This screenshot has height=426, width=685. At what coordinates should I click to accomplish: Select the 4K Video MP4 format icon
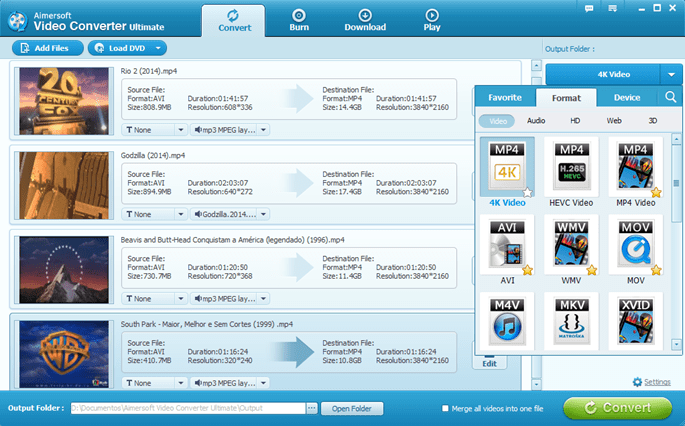pos(507,168)
